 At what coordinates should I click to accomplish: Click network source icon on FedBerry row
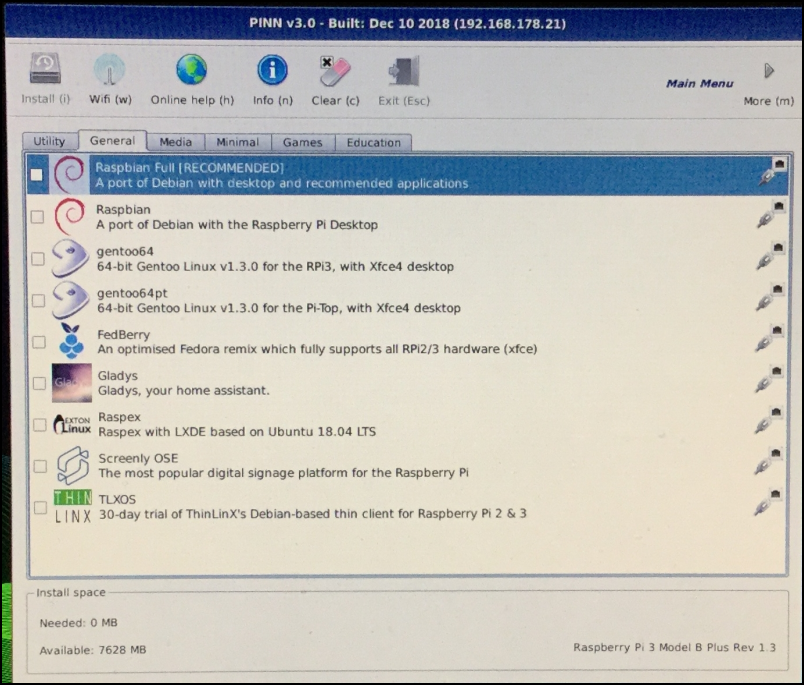click(770, 338)
